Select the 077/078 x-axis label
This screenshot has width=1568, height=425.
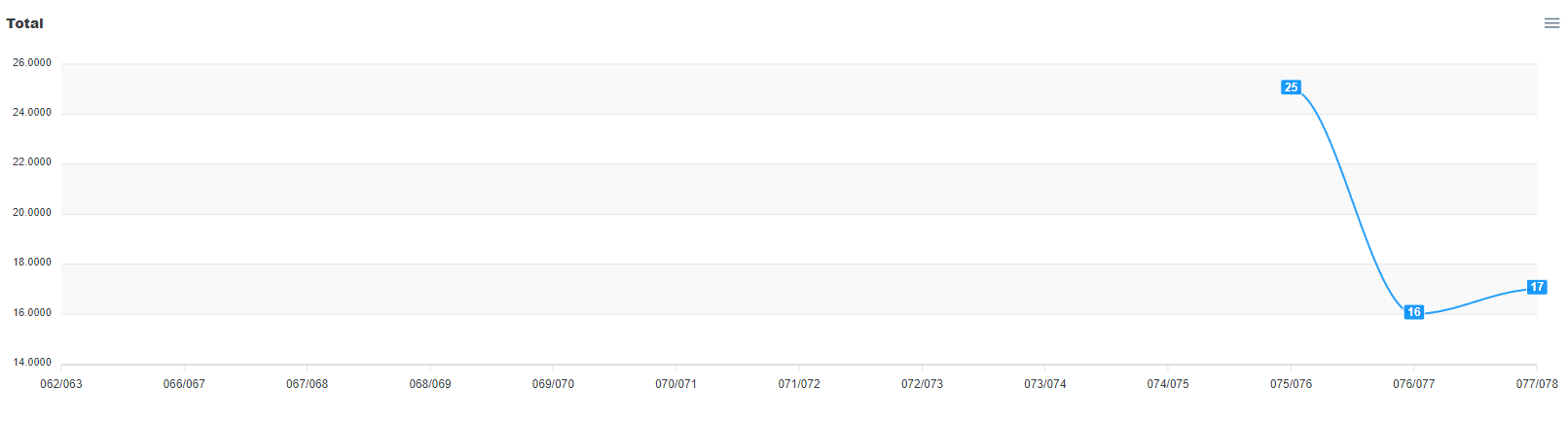click(1537, 384)
